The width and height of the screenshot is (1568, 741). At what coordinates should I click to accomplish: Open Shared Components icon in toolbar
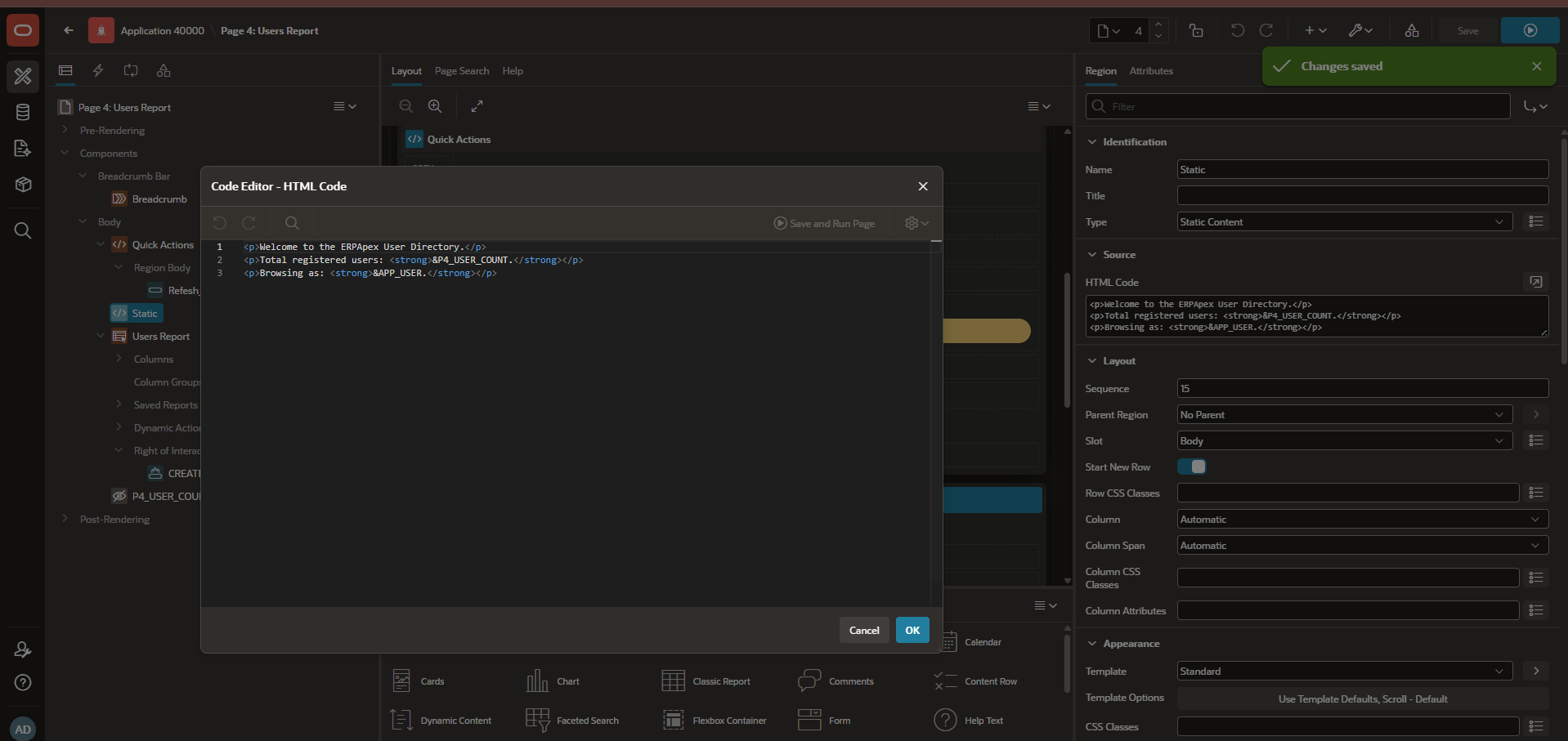pos(1412,30)
